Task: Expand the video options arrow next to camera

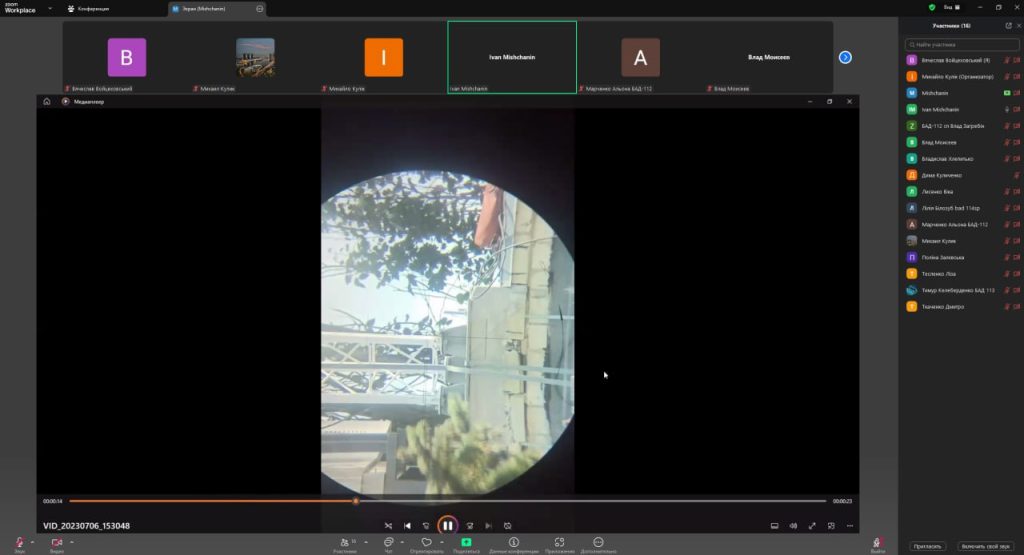Action: pyautogui.click(x=71, y=541)
